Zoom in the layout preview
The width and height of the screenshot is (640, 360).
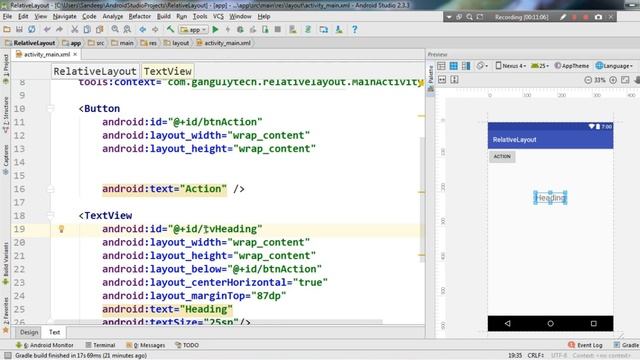613,80
